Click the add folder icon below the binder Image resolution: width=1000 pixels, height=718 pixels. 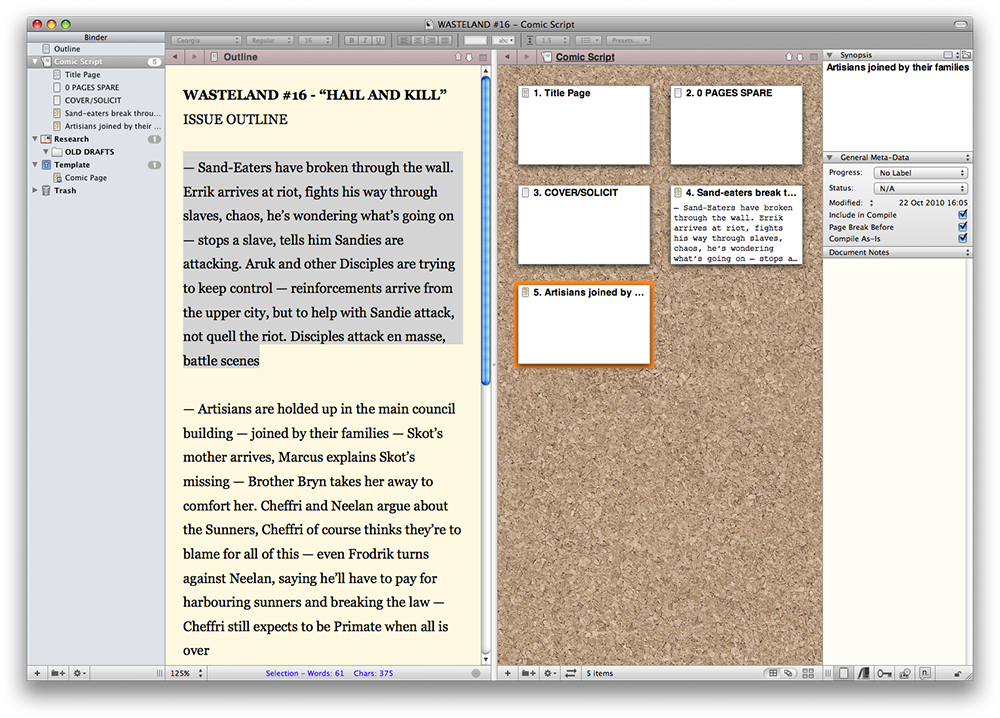[x=59, y=674]
